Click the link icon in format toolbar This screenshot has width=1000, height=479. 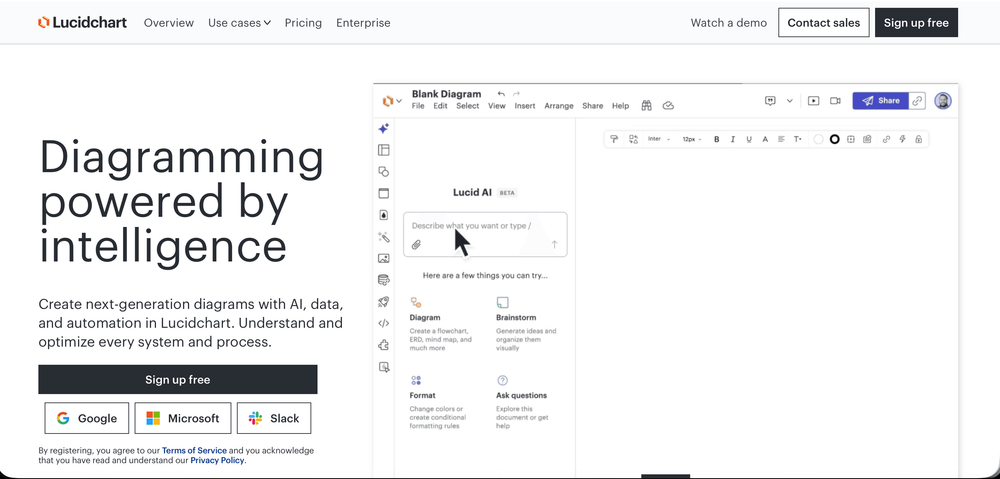point(886,139)
